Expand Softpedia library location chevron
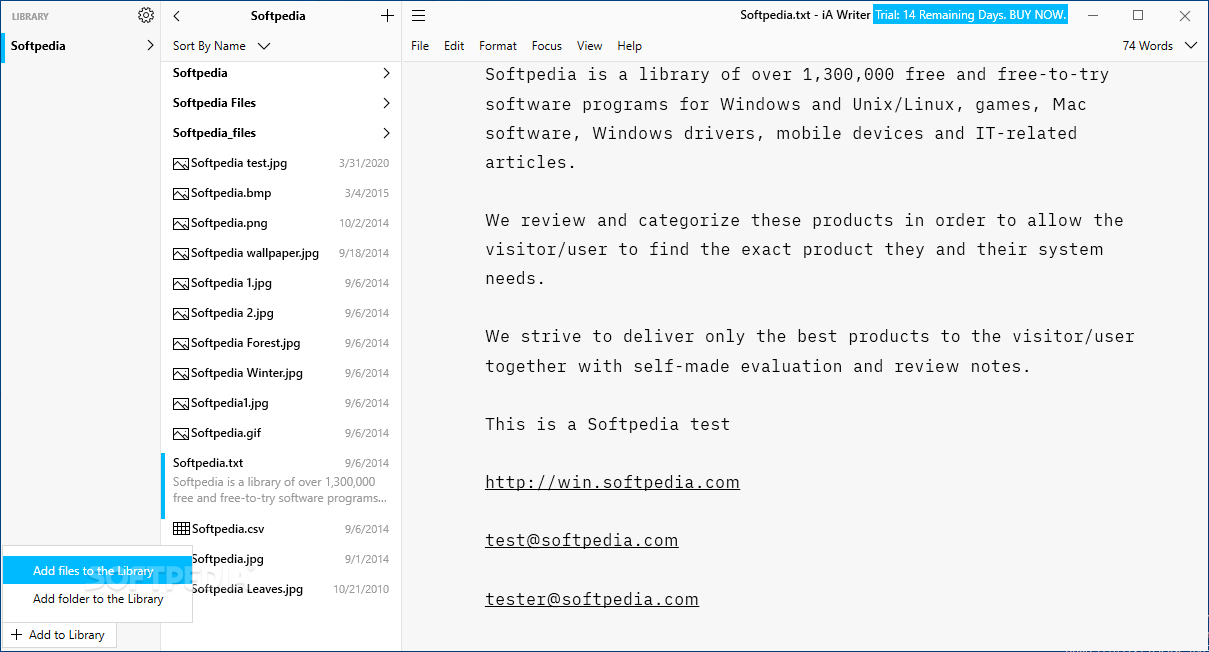The height and width of the screenshot is (652, 1209). tap(150, 45)
